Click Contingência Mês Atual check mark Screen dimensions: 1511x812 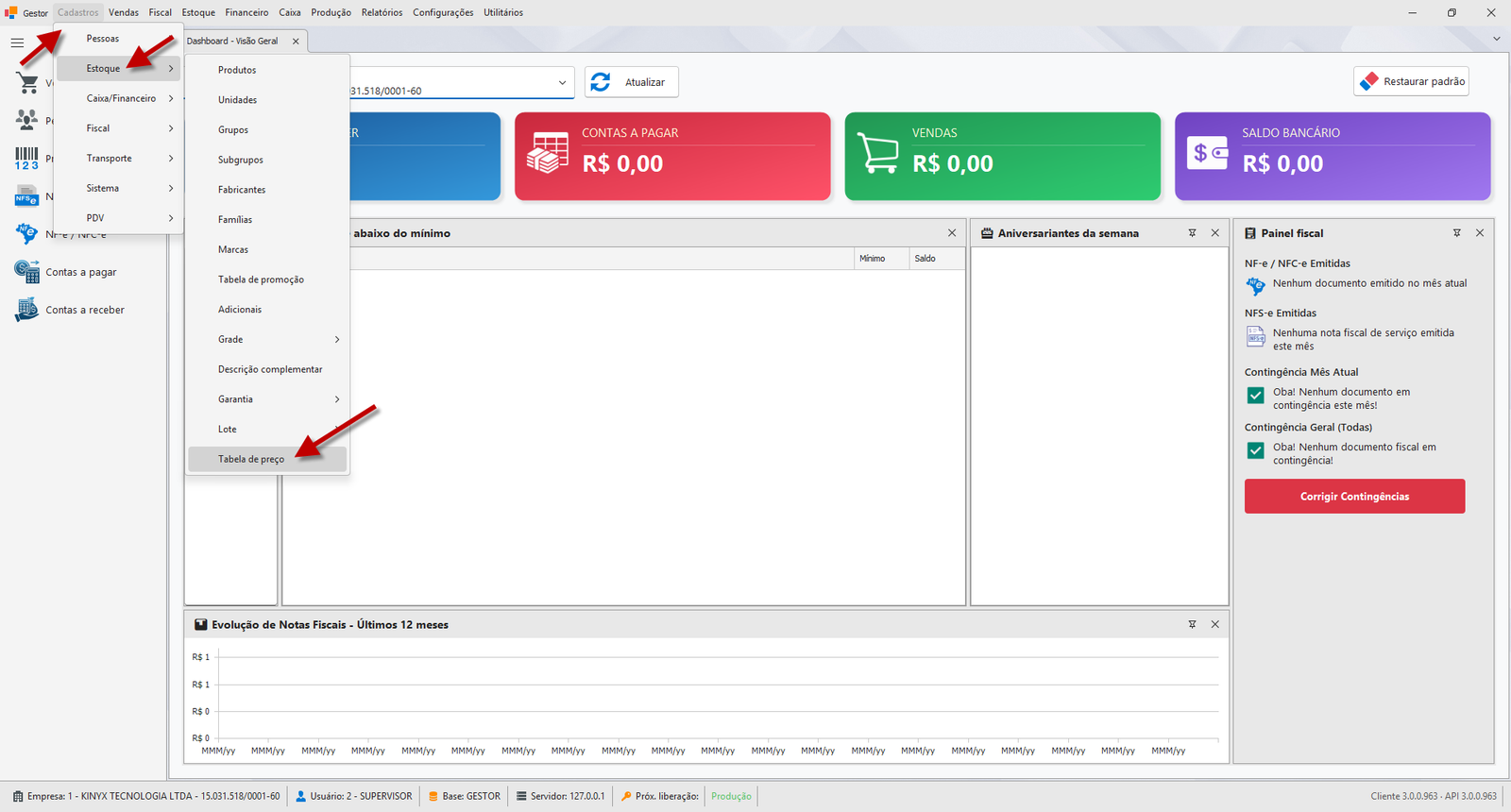(x=1255, y=396)
